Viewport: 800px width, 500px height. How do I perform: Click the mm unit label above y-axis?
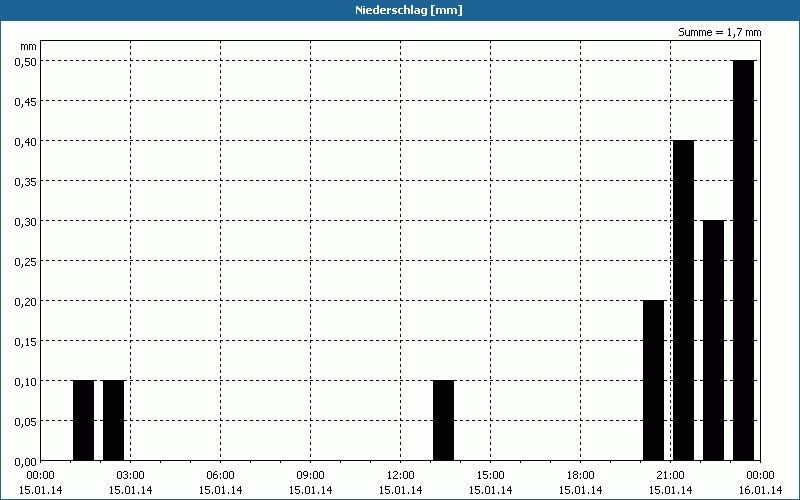pyautogui.click(x=29, y=46)
